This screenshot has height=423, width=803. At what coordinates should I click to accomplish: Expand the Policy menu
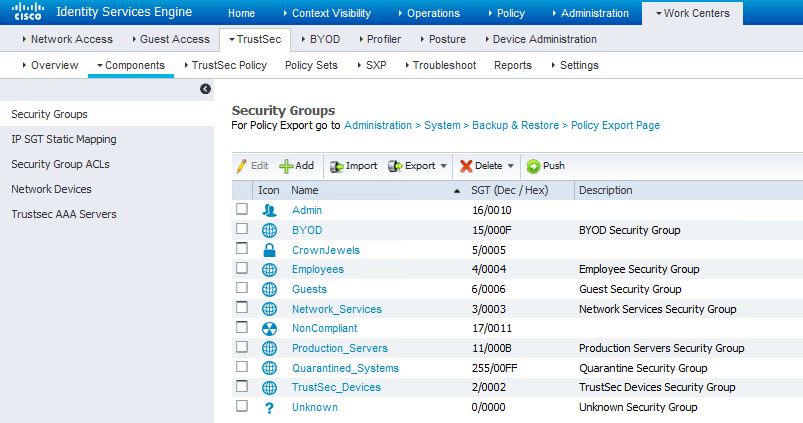[507, 13]
